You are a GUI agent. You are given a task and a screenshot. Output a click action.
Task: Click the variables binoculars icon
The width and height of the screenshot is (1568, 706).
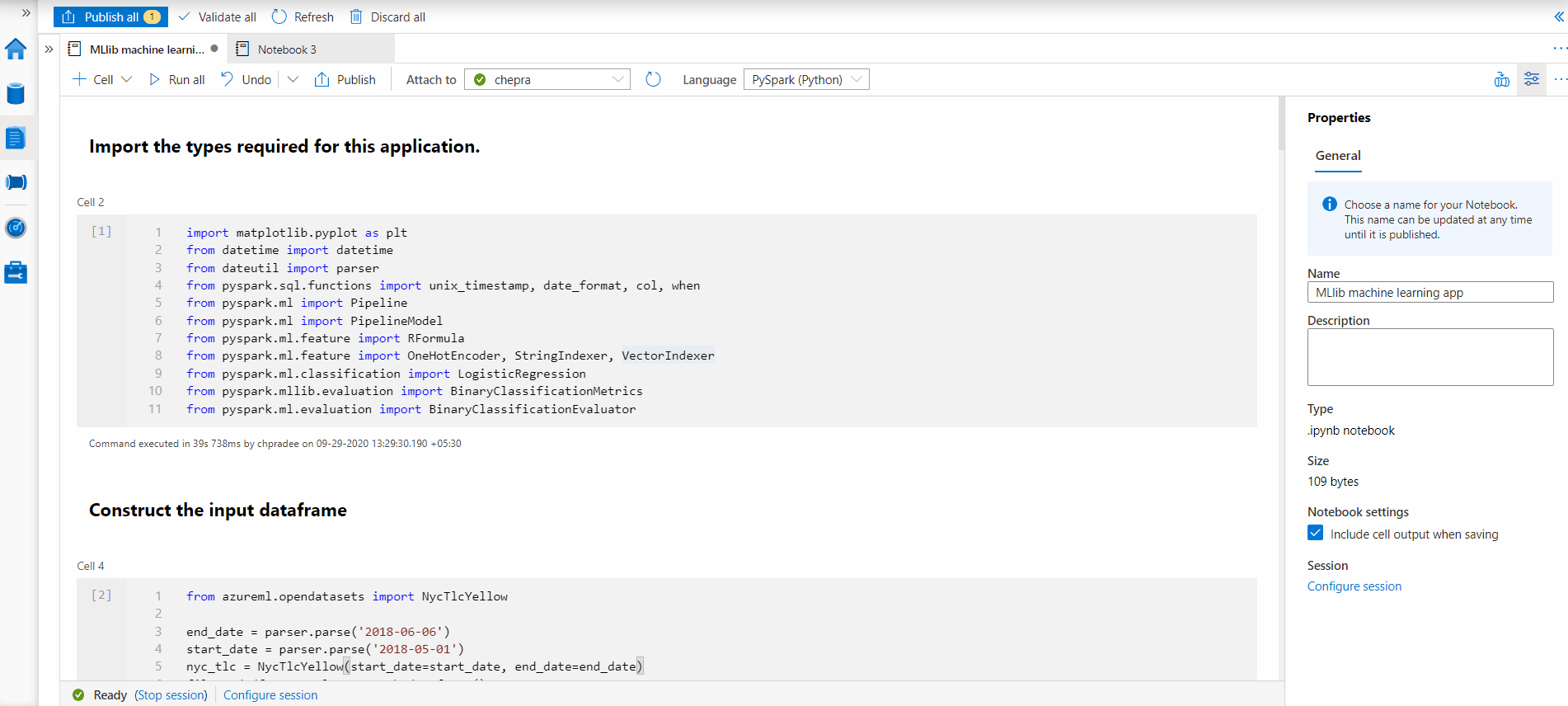coord(1502,80)
